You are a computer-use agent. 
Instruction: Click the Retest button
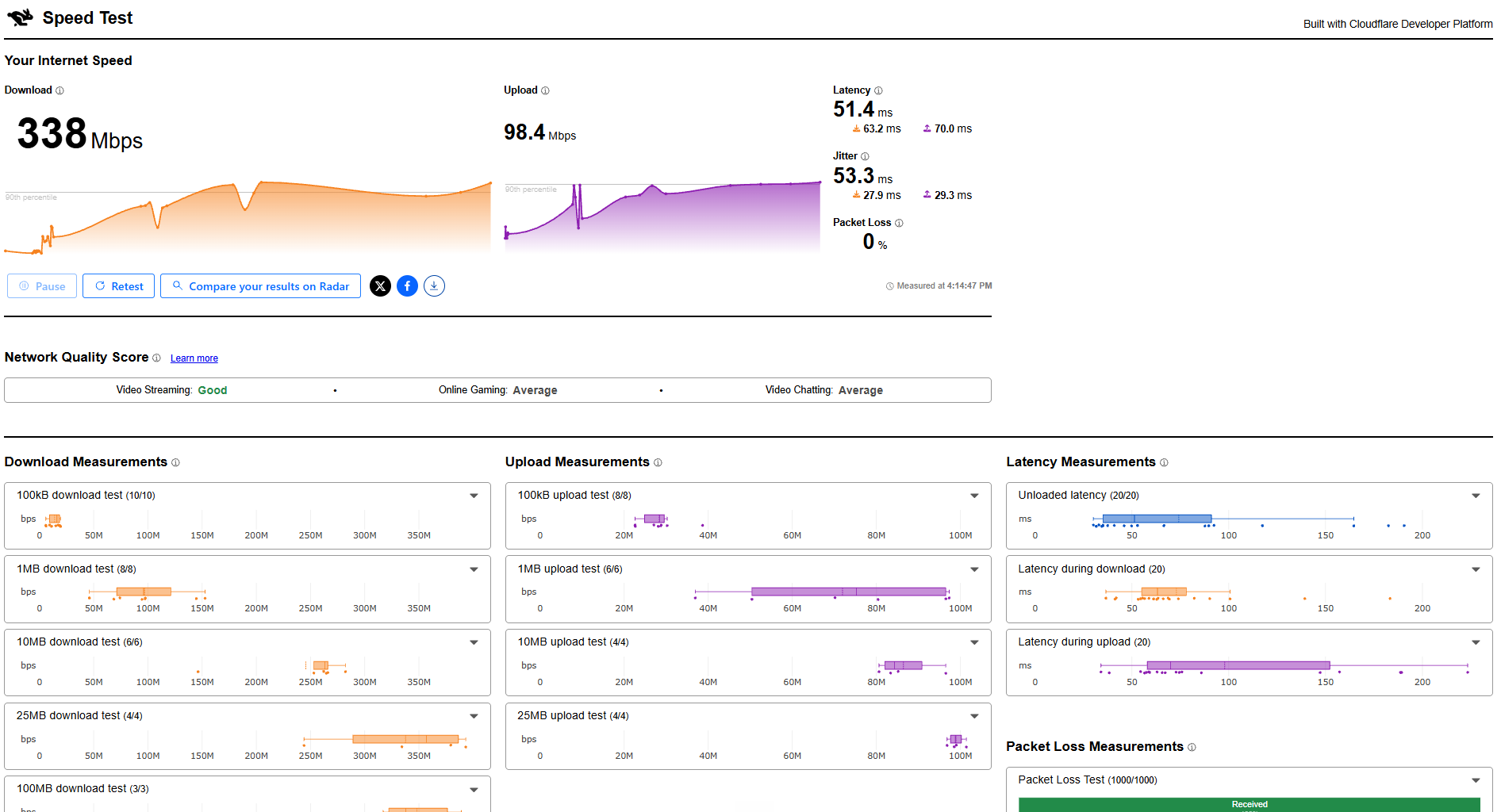(x=119, y=286)
